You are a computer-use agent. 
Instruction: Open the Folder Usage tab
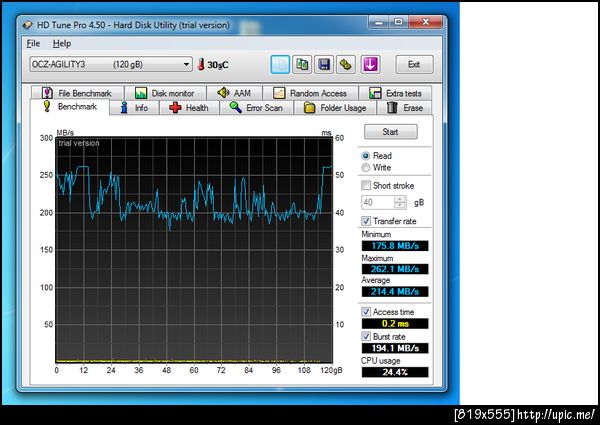[x=335, y=108]
